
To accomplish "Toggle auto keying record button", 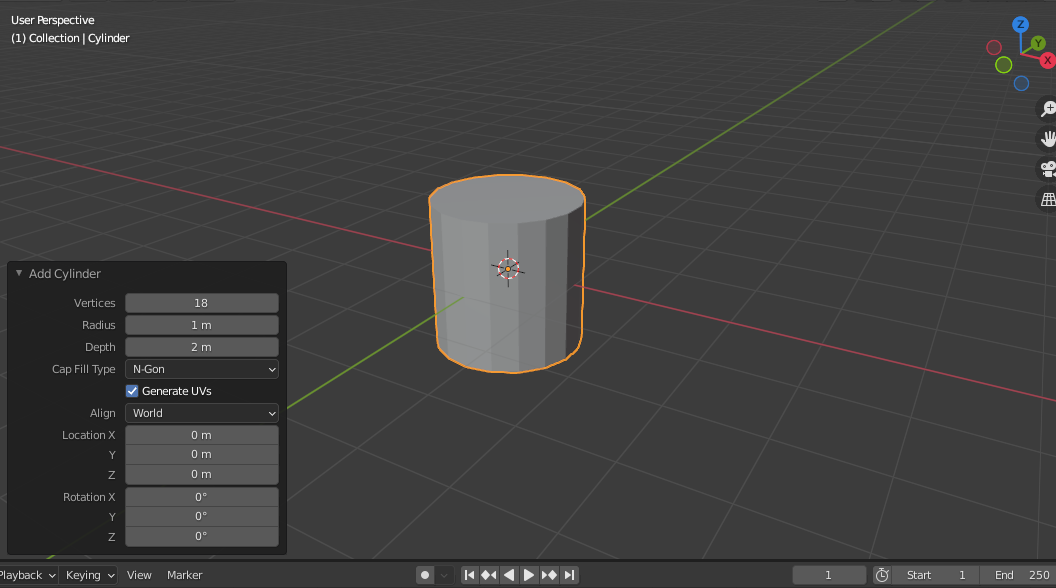I will click(425, 575).
